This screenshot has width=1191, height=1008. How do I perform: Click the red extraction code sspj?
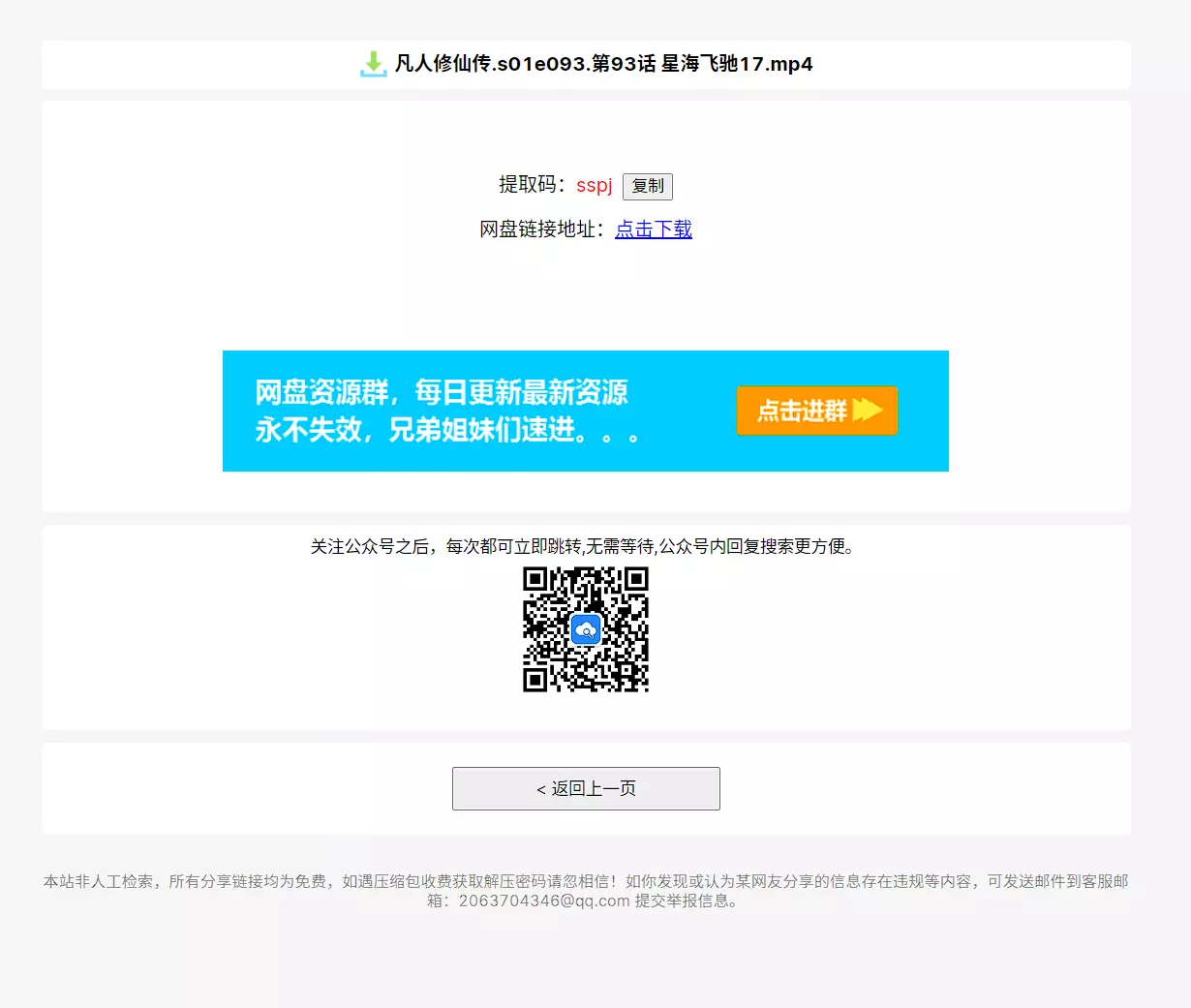click(594, 185)
